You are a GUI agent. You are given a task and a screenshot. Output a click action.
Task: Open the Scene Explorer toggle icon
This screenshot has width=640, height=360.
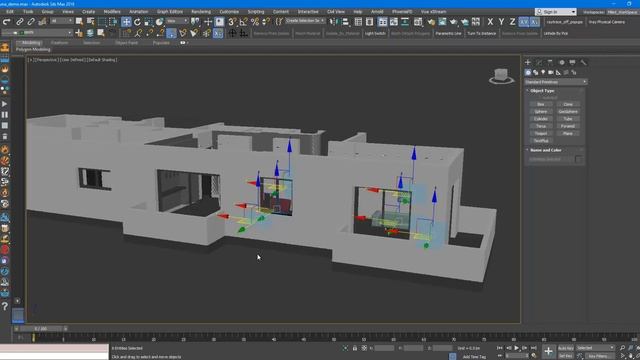358,22
